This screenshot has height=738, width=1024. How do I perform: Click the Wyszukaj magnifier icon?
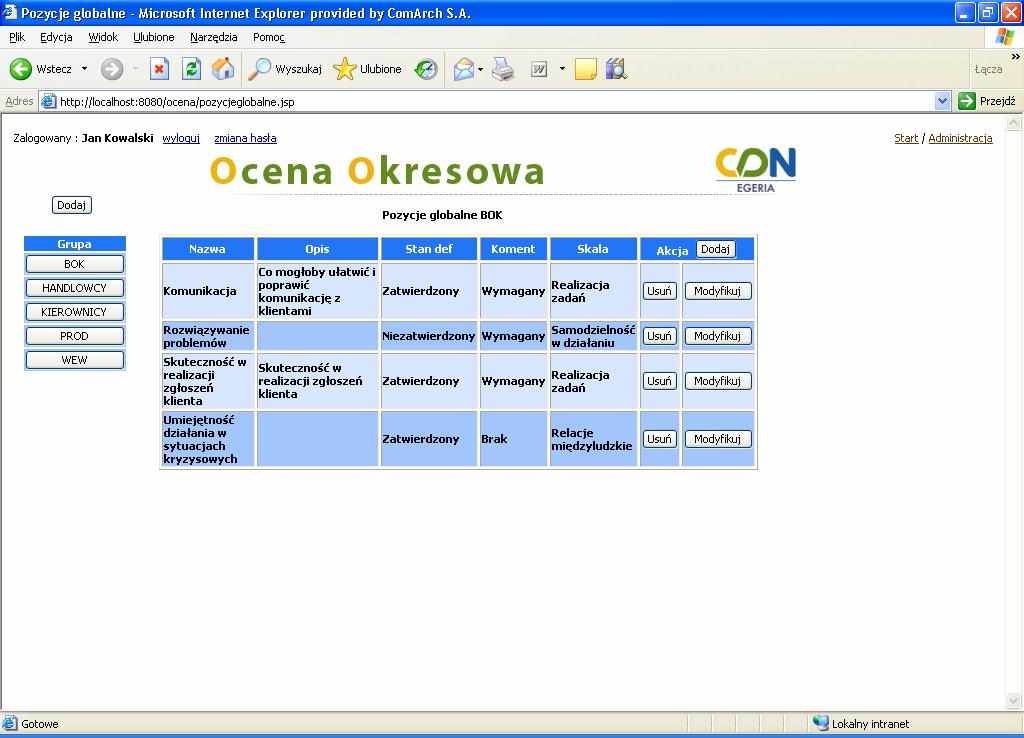[260, 69]
